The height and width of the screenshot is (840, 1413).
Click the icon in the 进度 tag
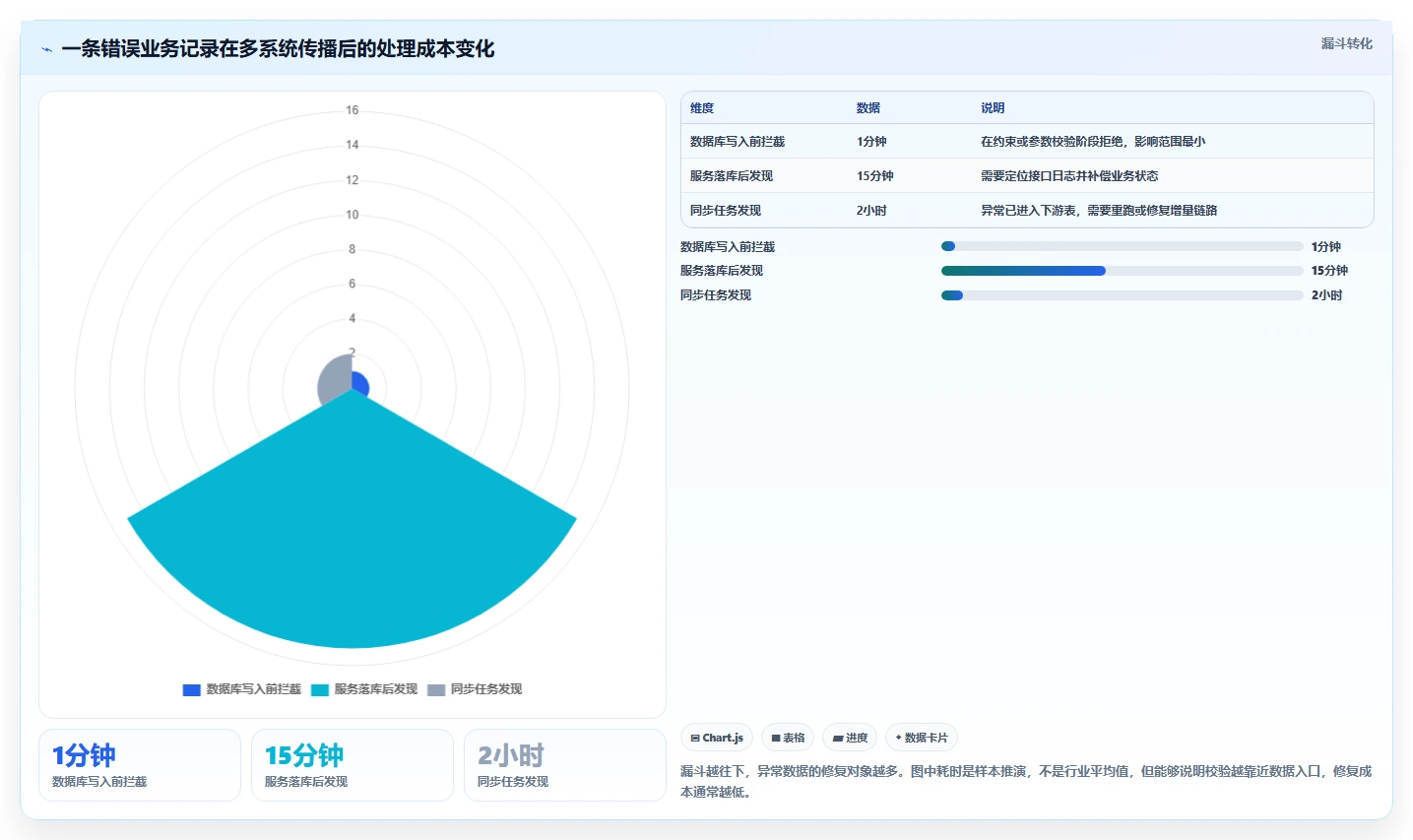pos(838,738)
